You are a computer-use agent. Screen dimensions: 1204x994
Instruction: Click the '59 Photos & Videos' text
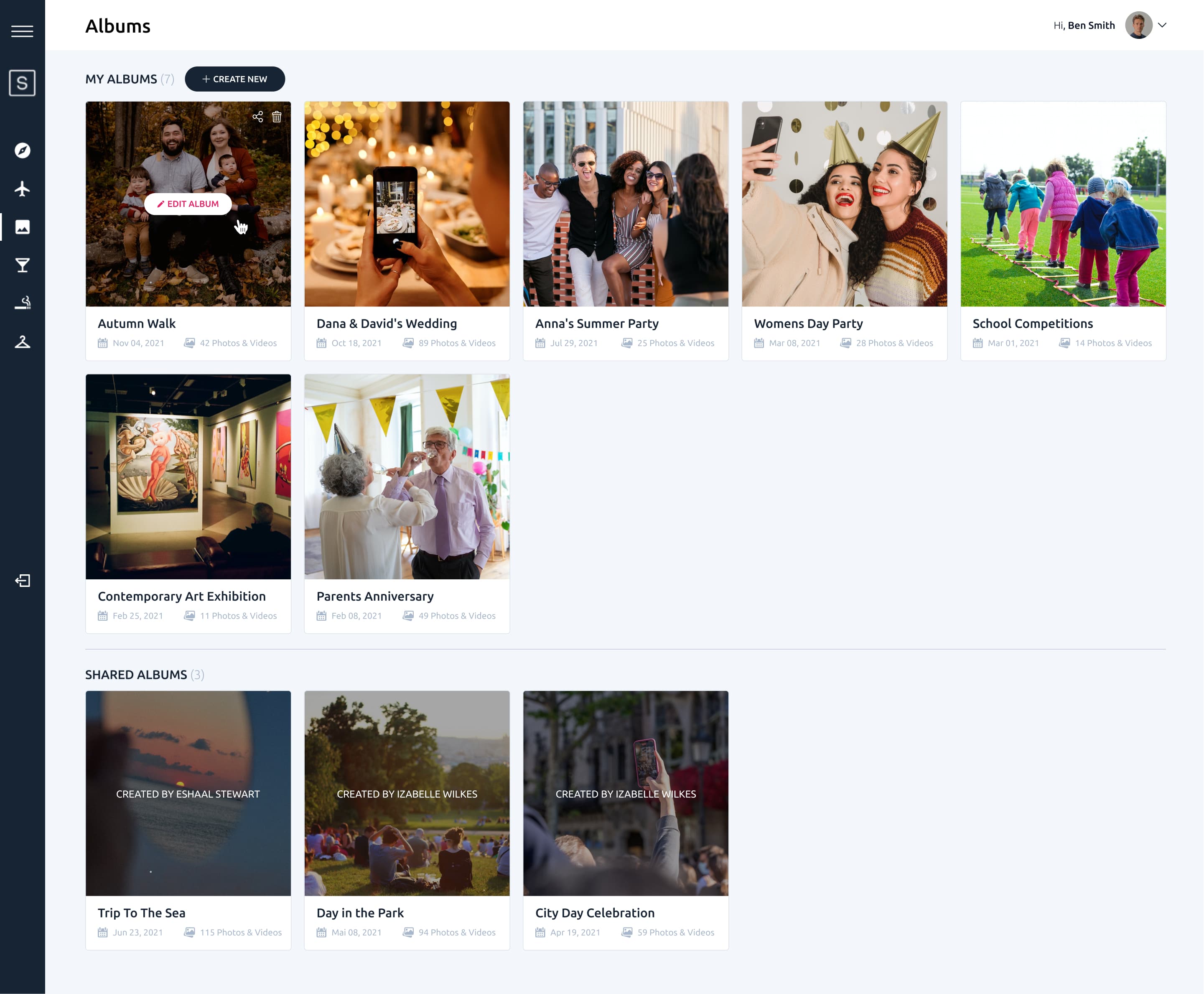point(676,932)
